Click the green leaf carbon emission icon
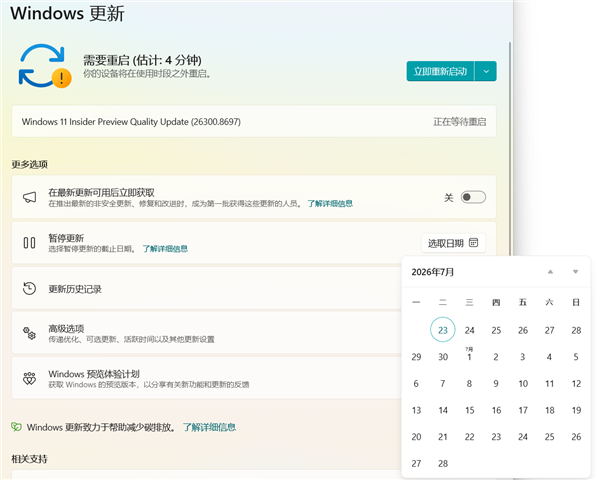The width and height of the screenshot is (600, 480). 16,427
